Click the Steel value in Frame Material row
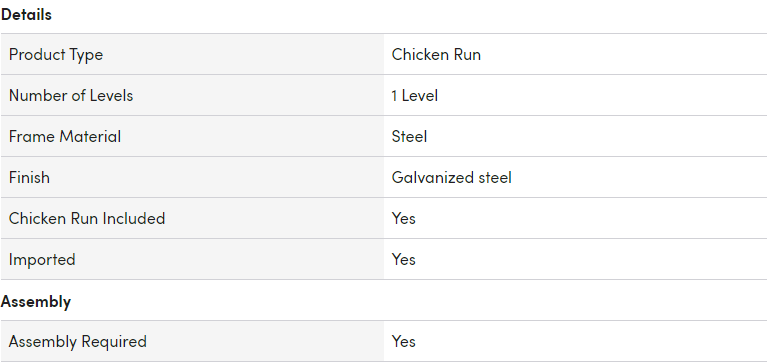The height and width of the screenshot is (362, 771). 409,136
